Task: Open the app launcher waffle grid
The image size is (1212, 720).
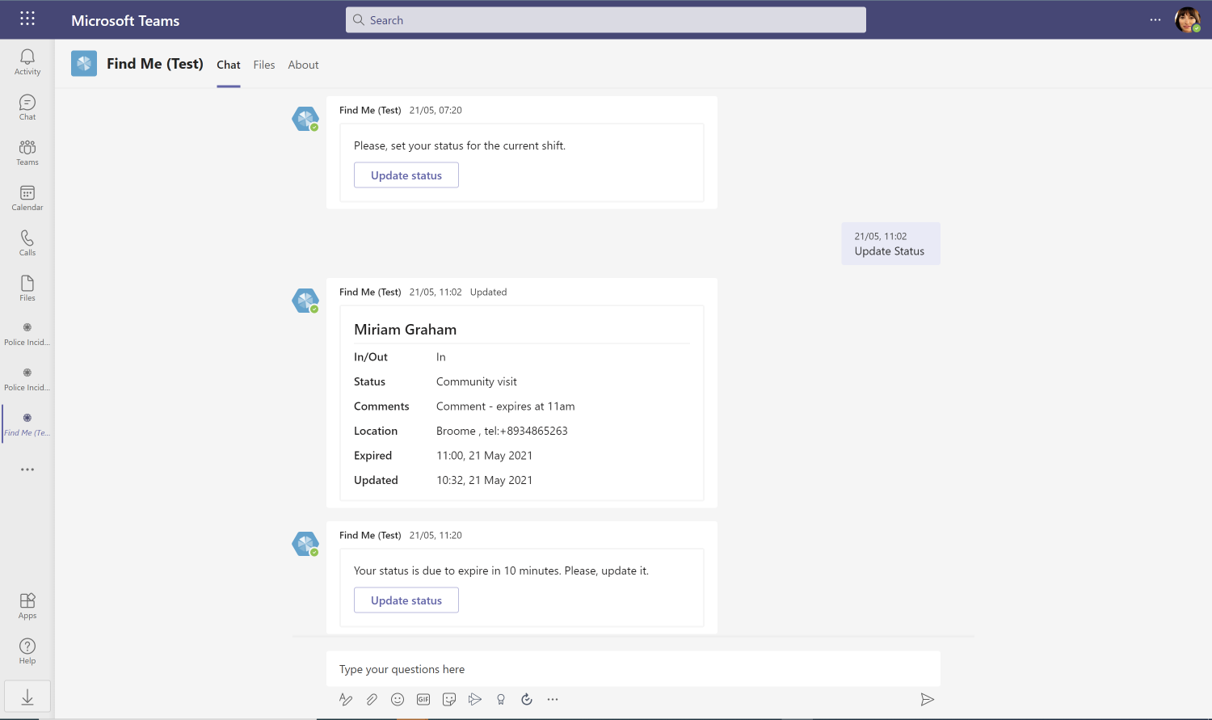Action: point(27,19)
